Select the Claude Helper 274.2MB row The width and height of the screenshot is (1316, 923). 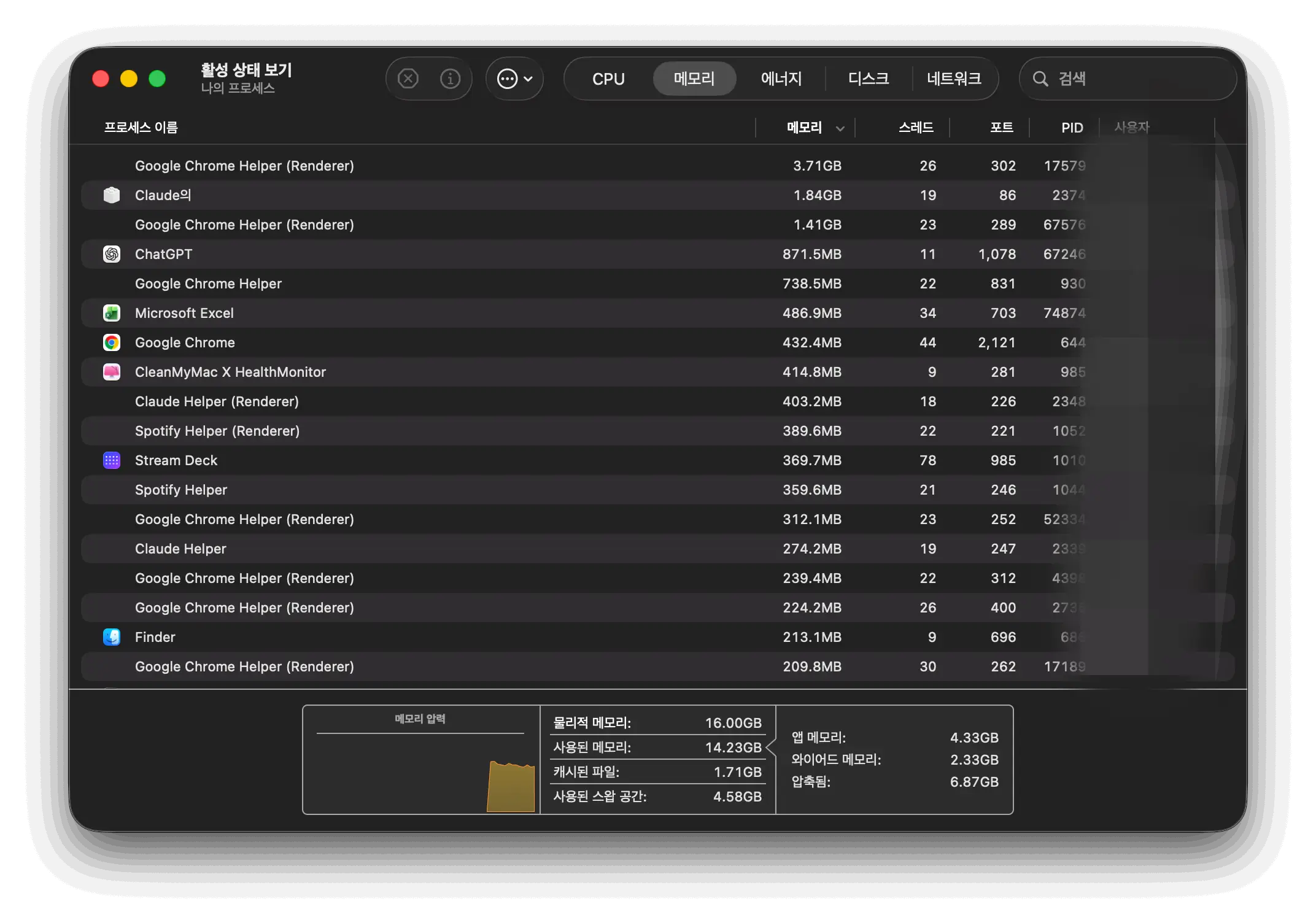click(x=657, y=549)
